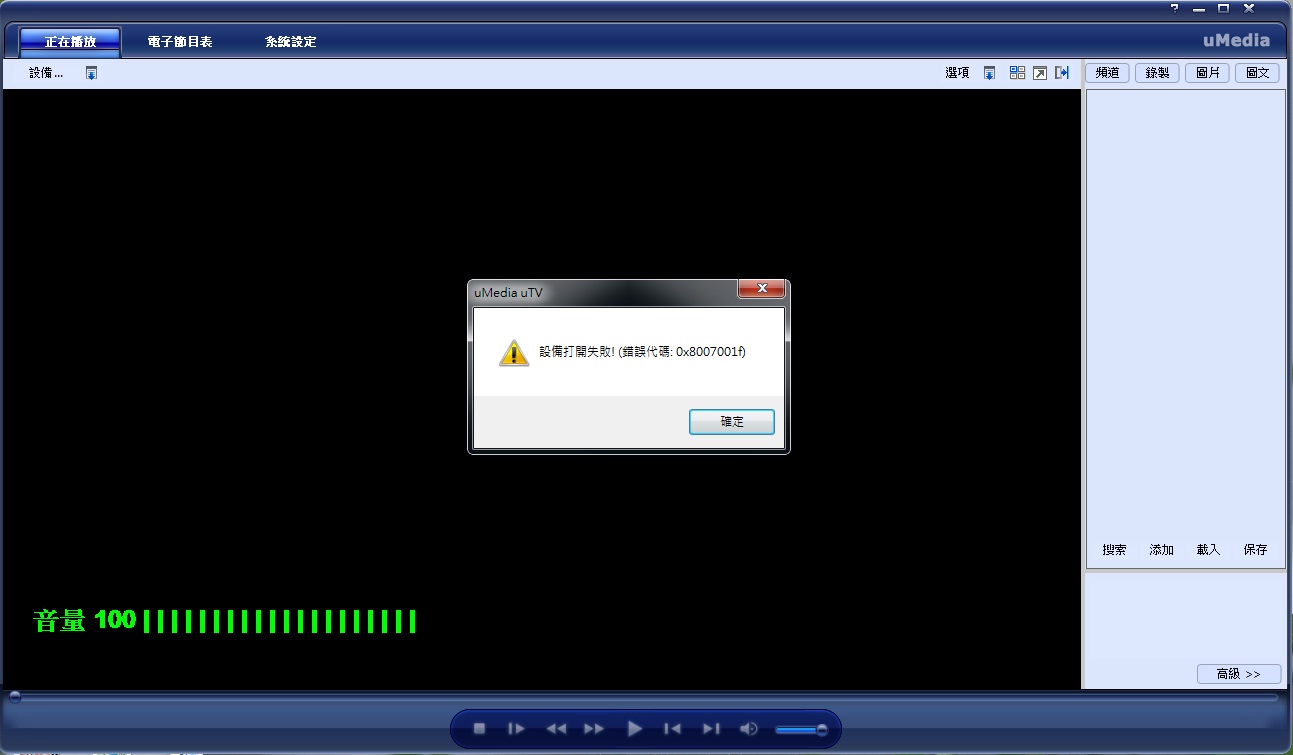Click the seek bar handle above playback controls
This screenshot has height=755, width=1293.
coord(14,697)
